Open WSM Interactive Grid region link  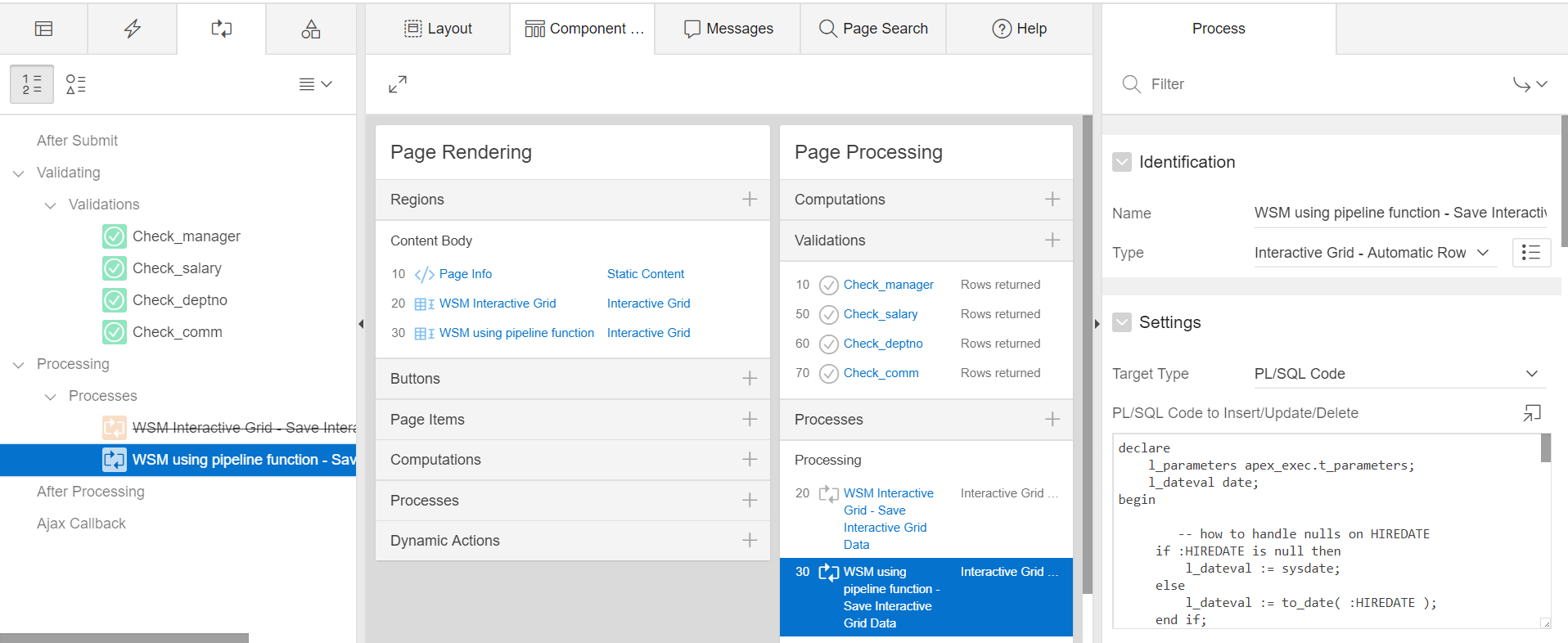[x=497, y=304]
